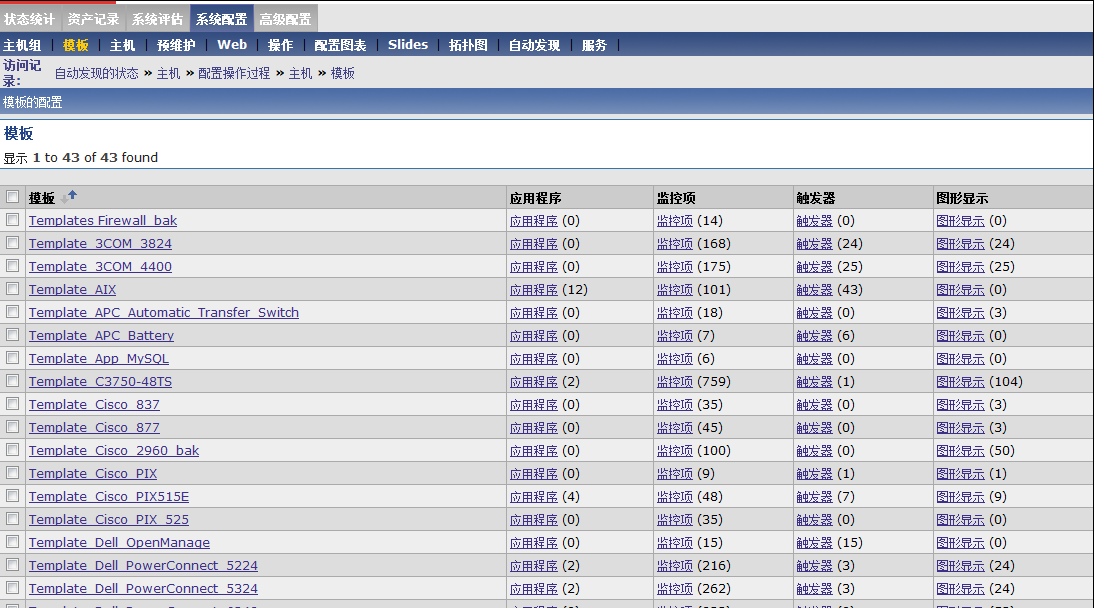Open Template_Dell_OpenManage template

(x=119, y=542)
